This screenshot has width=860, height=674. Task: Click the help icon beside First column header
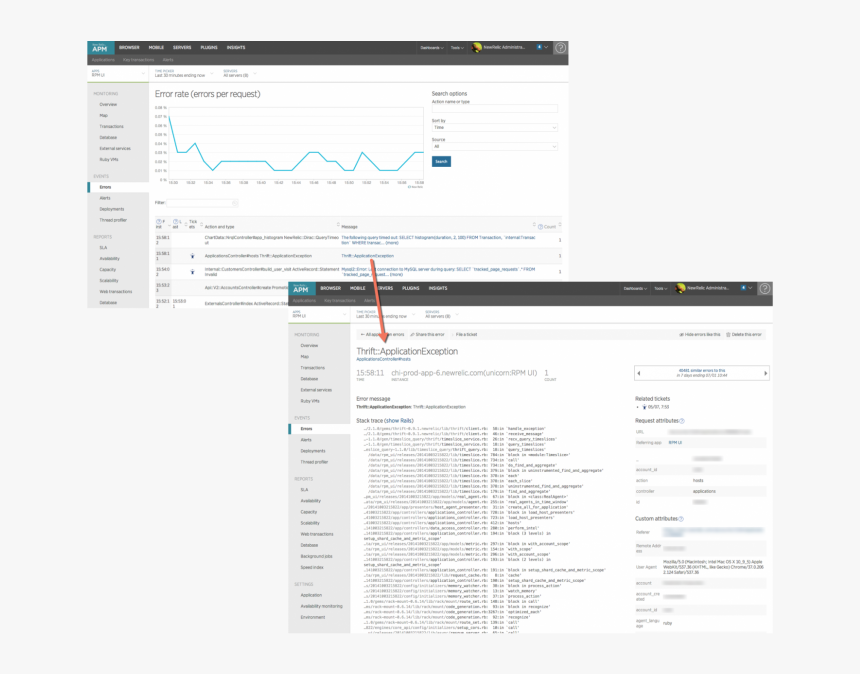pos(159,222)
